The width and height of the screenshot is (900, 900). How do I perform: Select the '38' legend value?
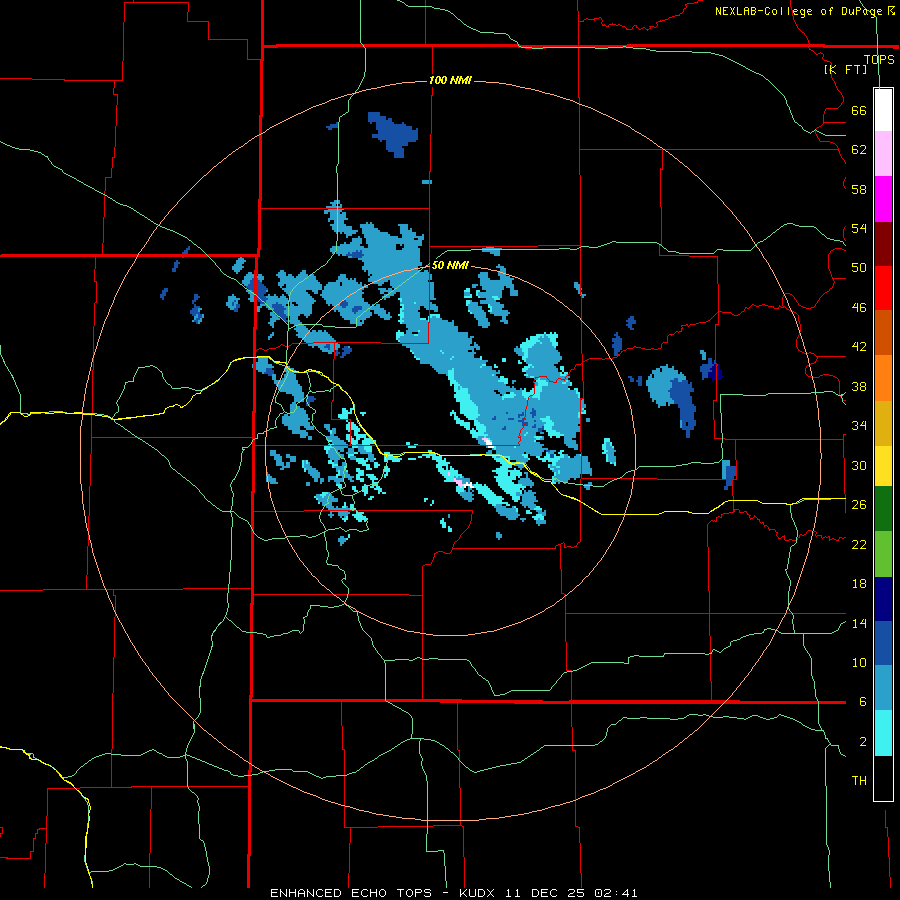(859, 386)
